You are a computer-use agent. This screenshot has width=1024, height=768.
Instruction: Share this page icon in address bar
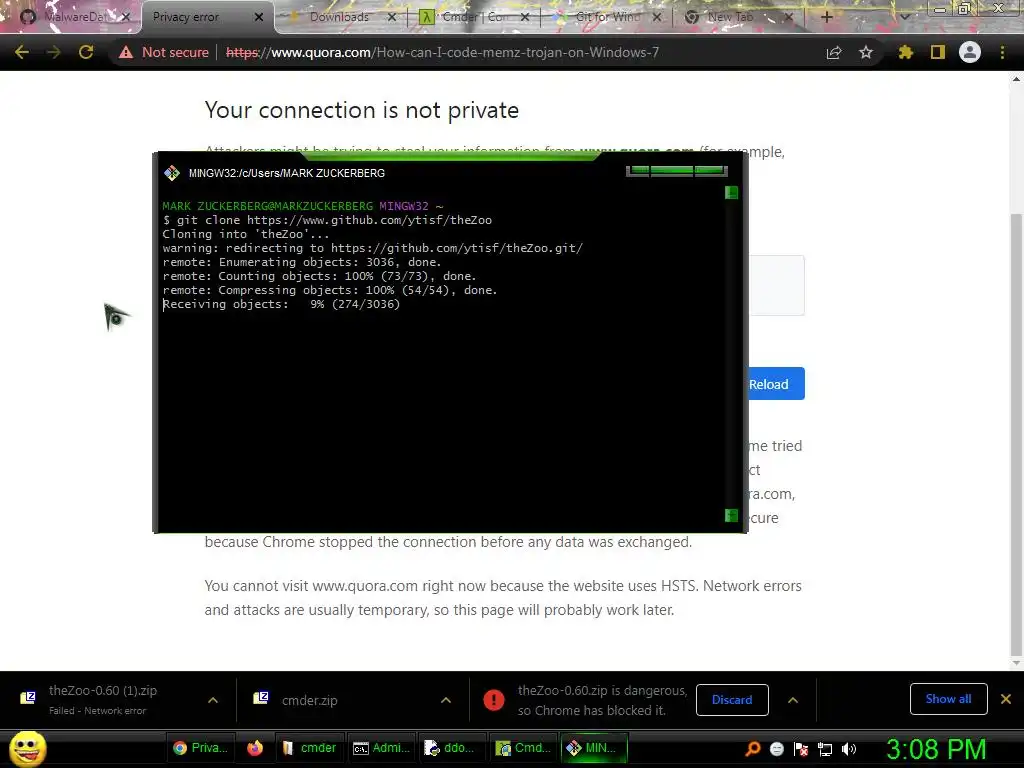834,52
